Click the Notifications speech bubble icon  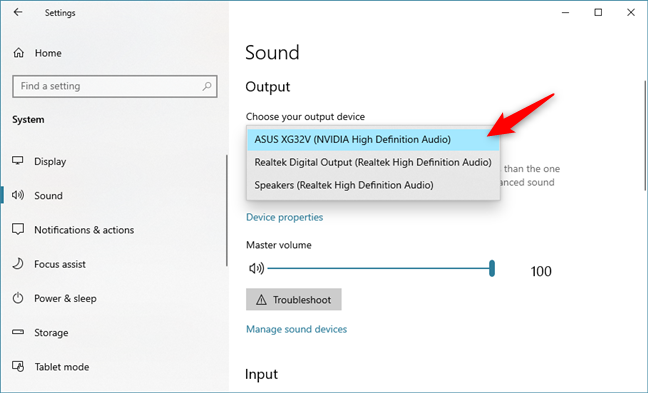(x=18, y=229)
